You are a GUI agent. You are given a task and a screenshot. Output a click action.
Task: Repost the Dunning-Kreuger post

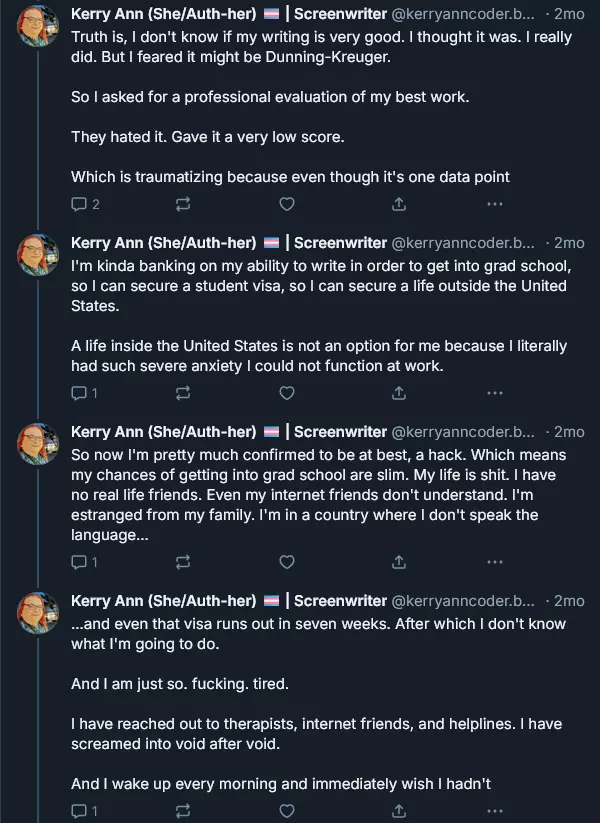coord(183,204)
